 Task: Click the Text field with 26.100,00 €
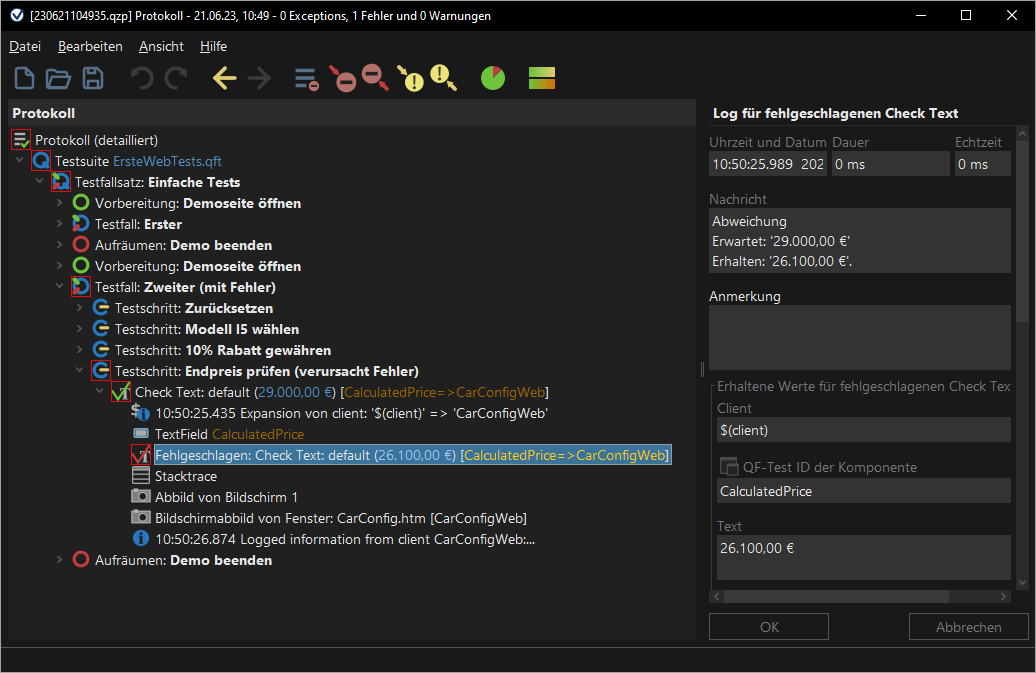tap(864, 557)
